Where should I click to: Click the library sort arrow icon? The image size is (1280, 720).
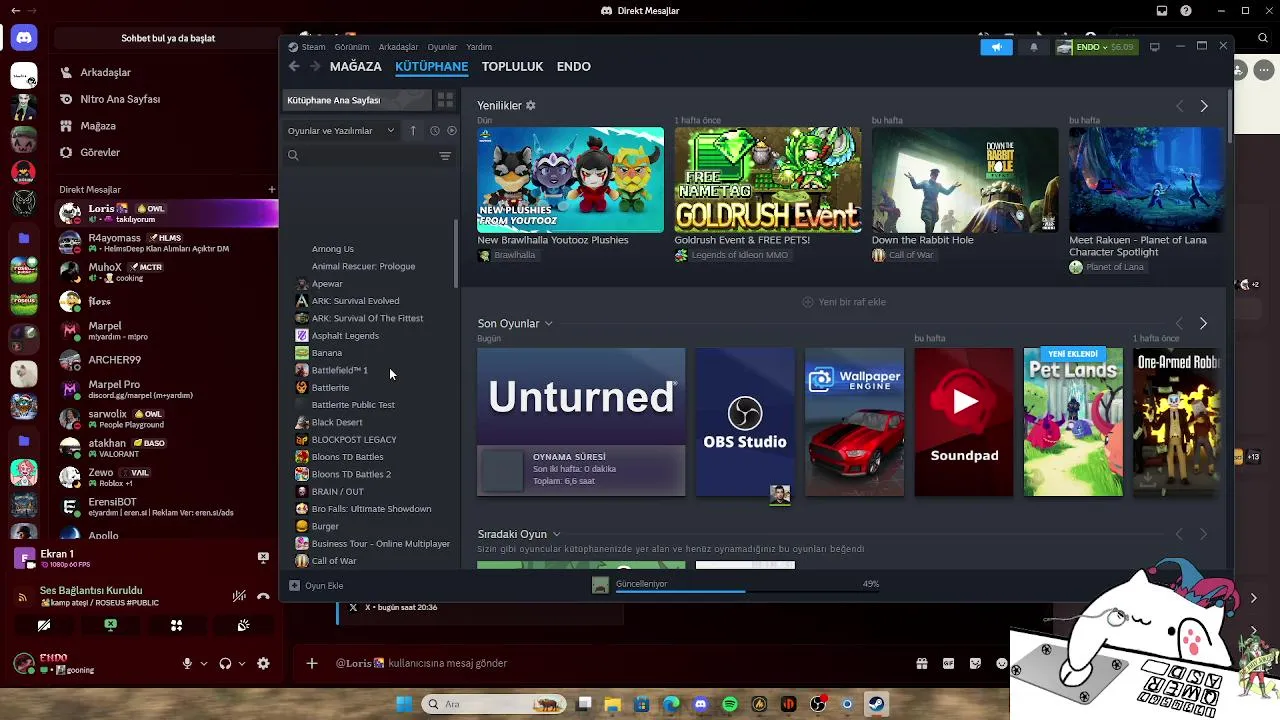[x=412, y=130]
